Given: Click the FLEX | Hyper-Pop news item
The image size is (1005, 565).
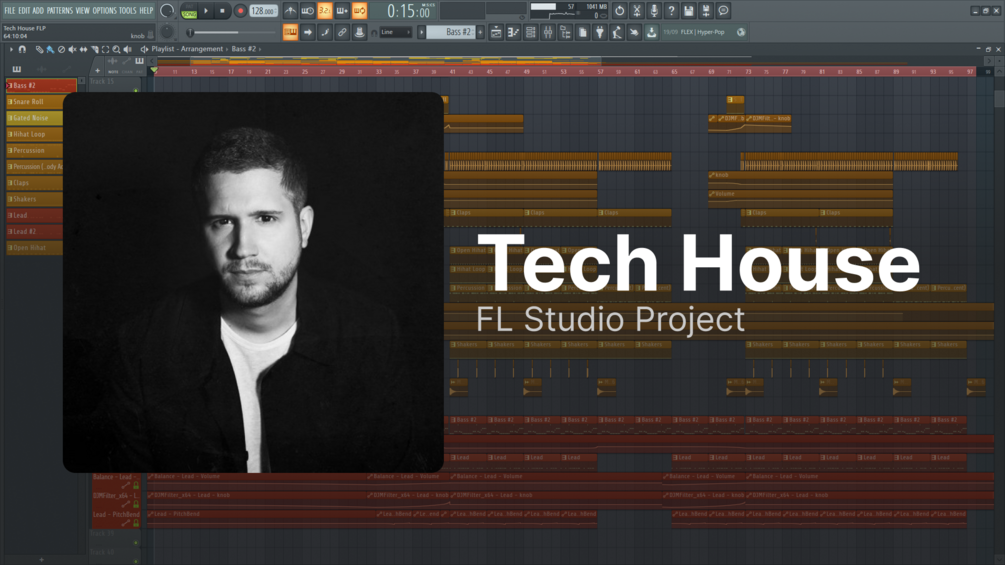Looking at the screenshot, I should point(702,32).
